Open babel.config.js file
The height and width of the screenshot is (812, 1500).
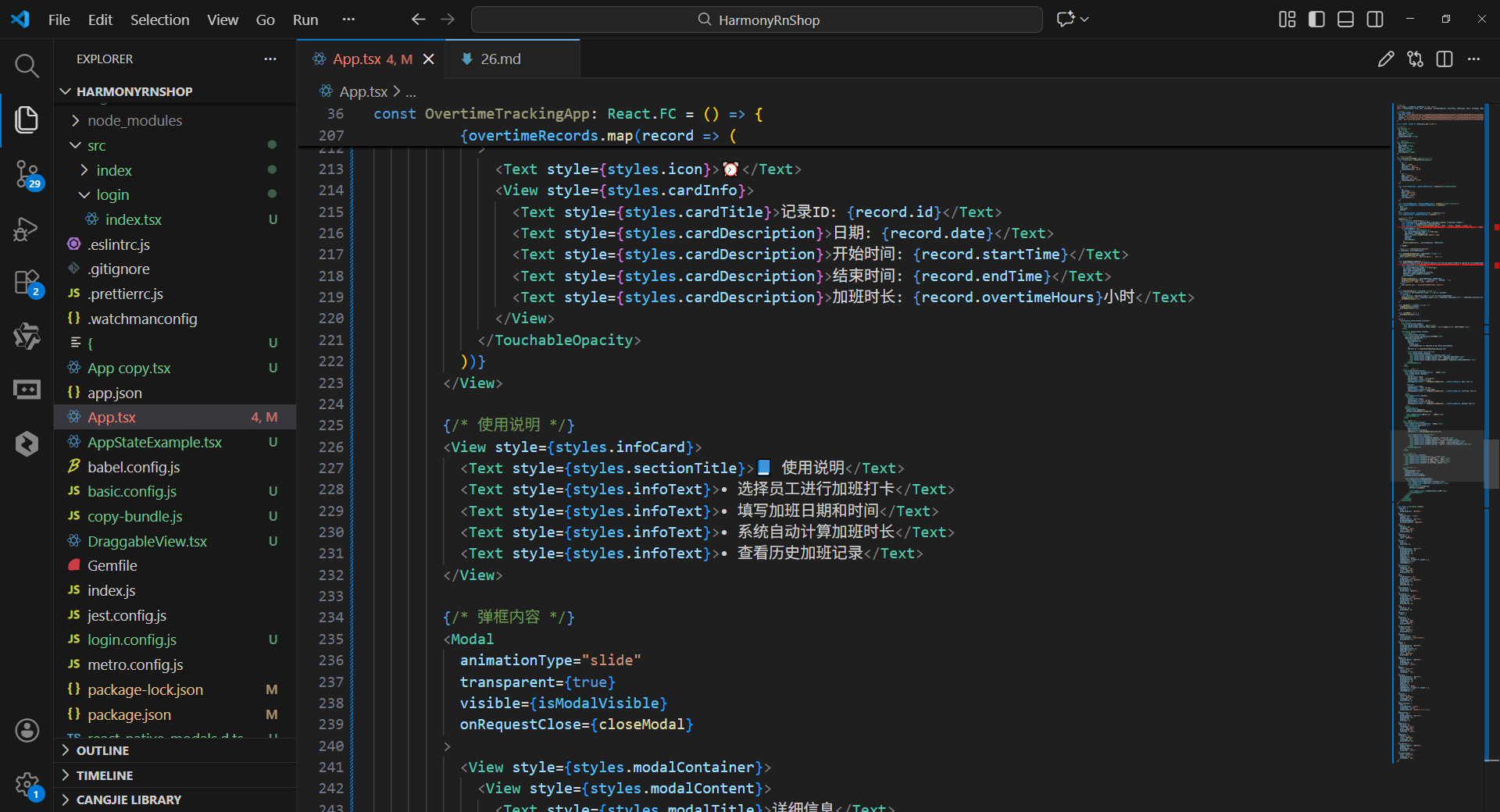(x=175, y=467)
